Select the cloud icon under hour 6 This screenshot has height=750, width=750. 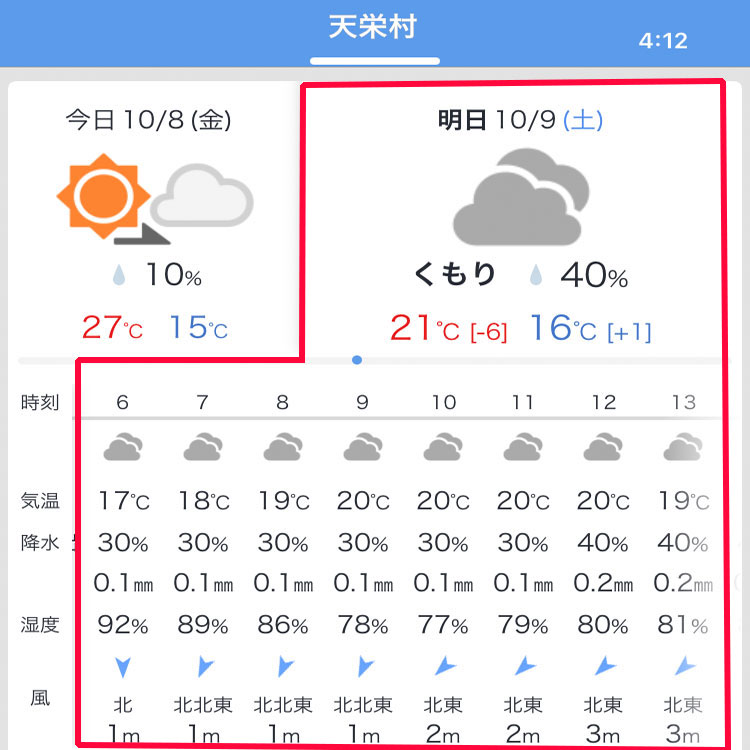[123, 447]
